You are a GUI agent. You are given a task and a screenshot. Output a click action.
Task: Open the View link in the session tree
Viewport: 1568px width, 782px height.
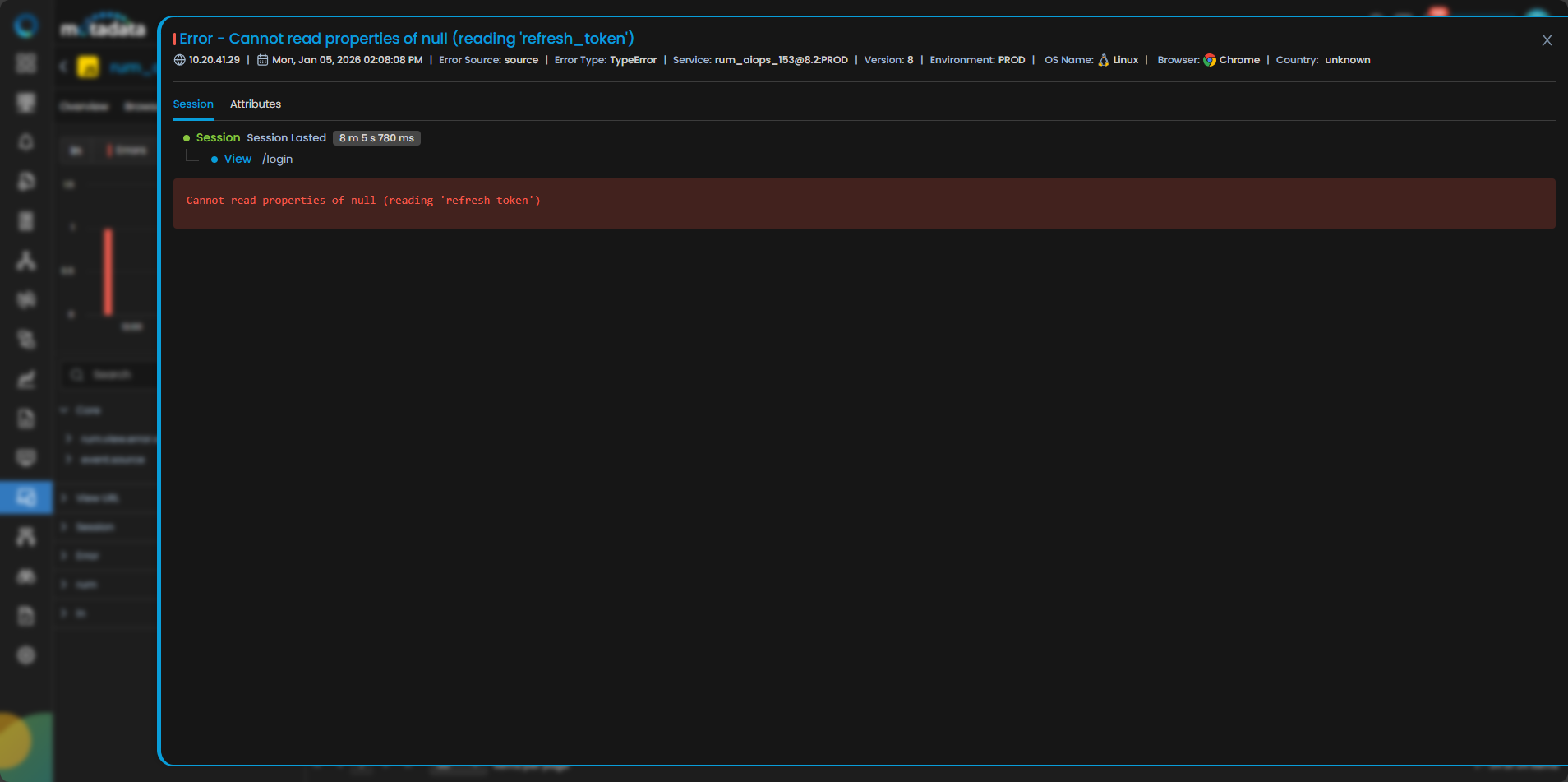[238, 160]
